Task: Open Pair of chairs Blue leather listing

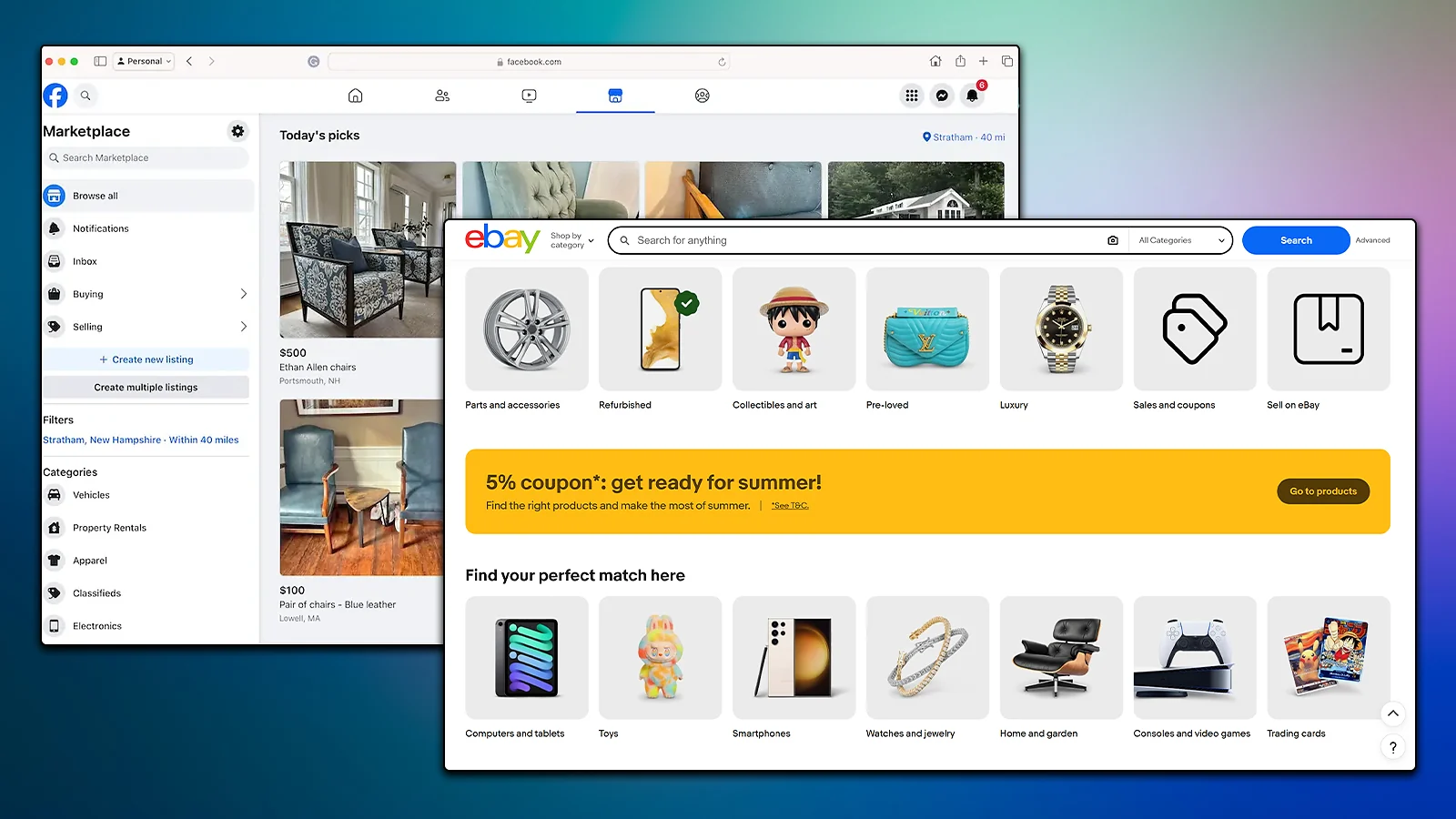Action: 361,511
